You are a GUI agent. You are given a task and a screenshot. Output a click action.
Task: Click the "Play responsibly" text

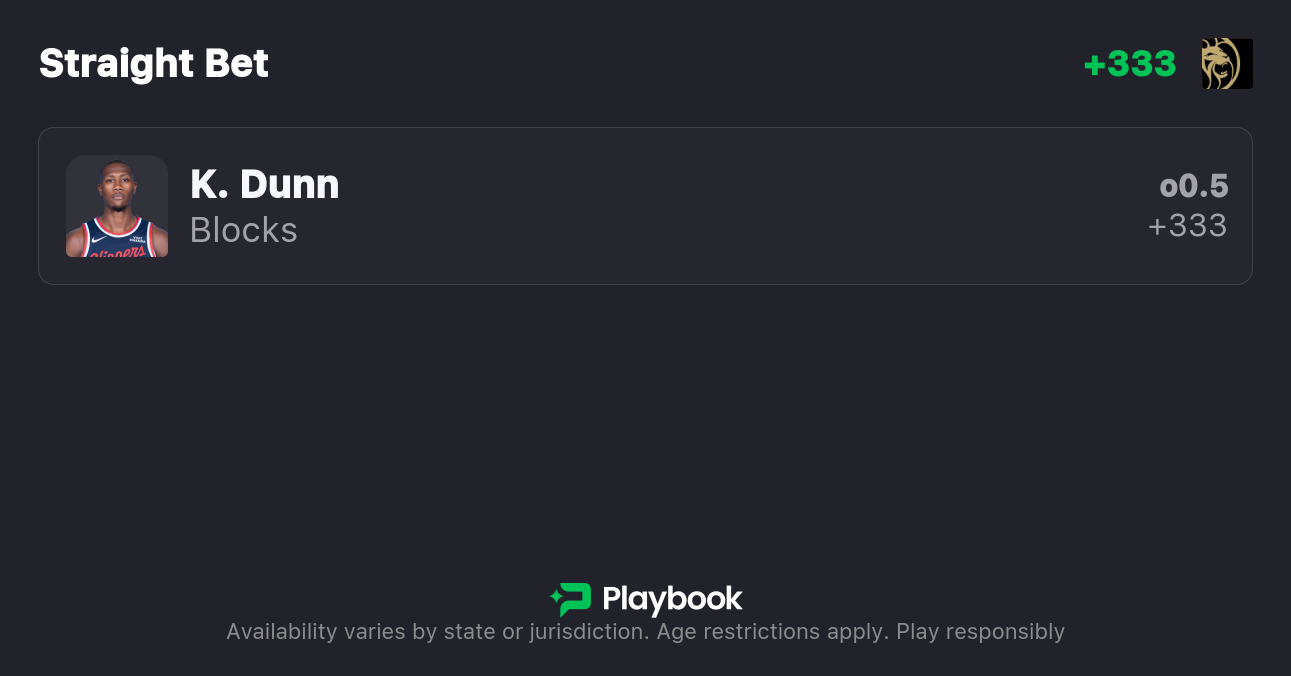coord(980,632)
